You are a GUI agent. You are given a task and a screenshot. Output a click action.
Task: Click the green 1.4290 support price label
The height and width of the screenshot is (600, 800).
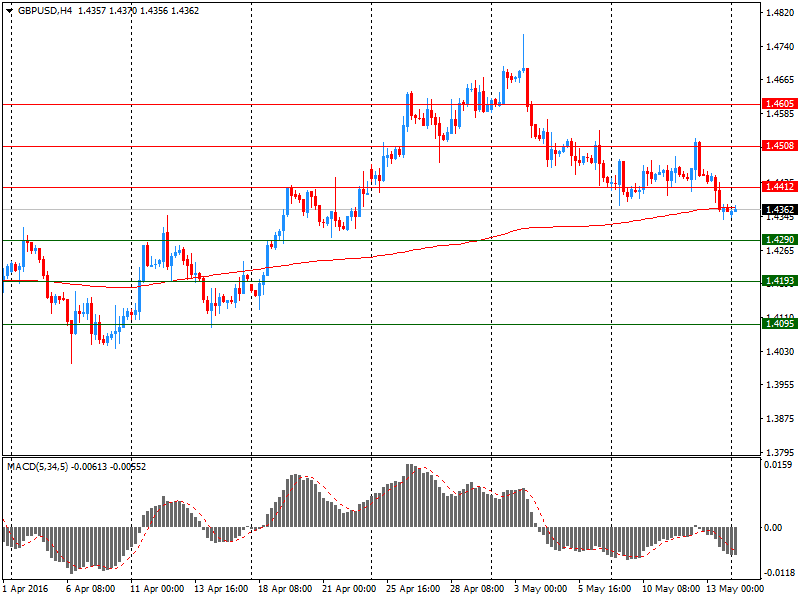click(780, 240)
